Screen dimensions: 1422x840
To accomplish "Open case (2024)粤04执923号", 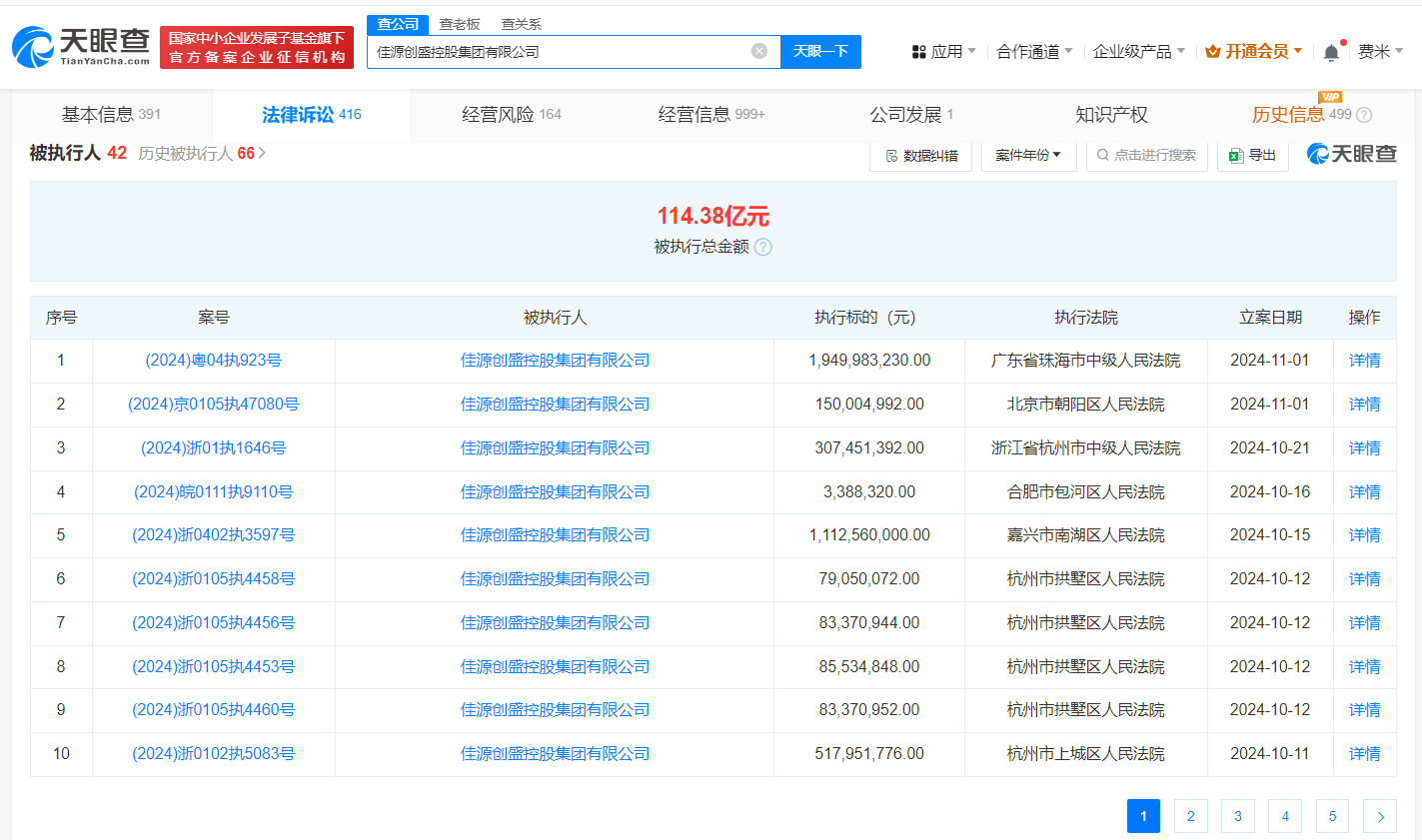I will 214,361.
